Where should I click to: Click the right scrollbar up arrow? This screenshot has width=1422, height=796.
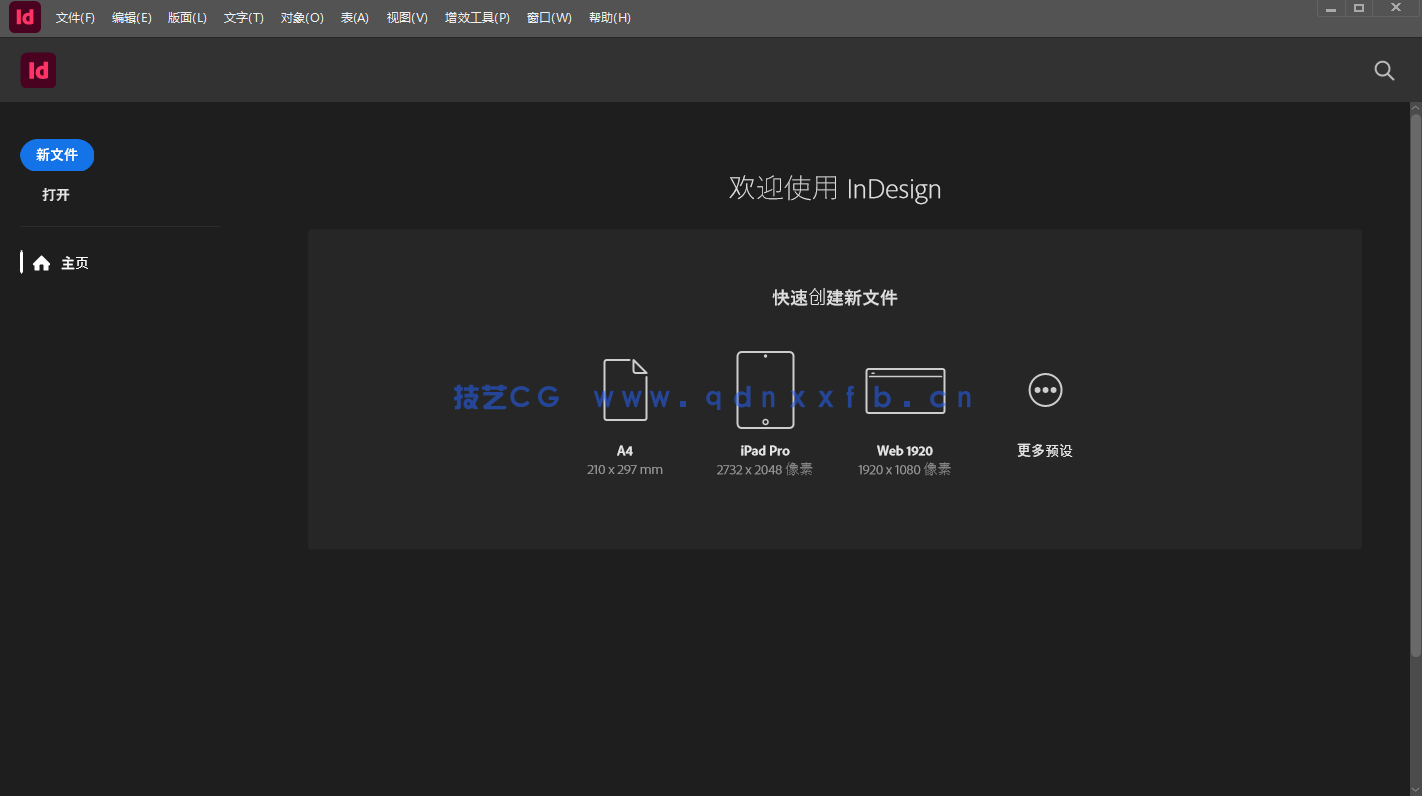tap(1414, 106)
